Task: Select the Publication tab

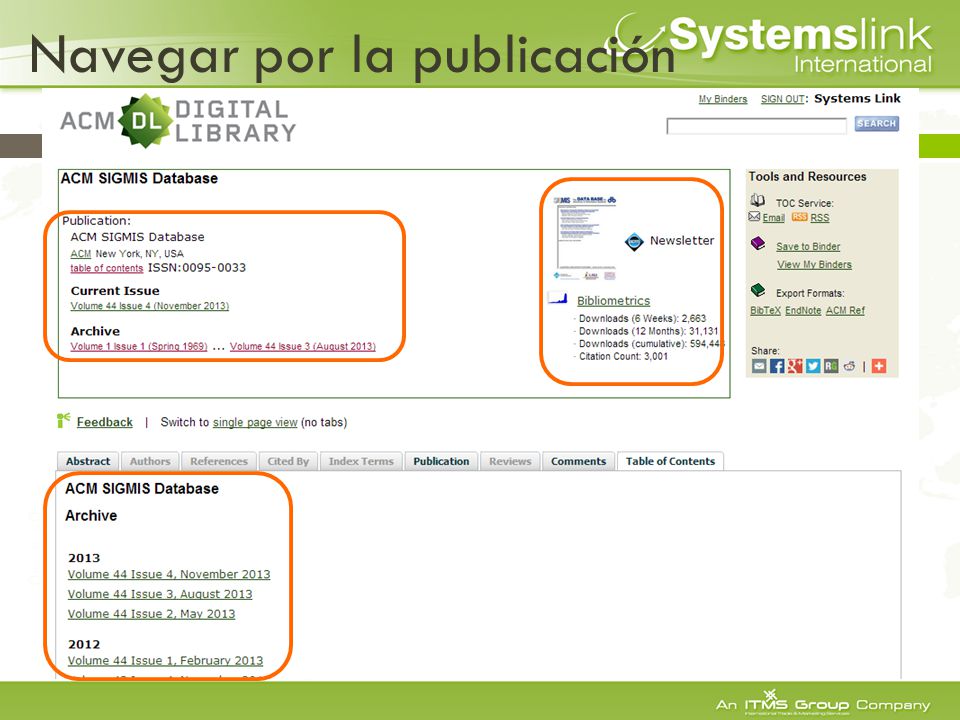Action: (x=441, y=461)
